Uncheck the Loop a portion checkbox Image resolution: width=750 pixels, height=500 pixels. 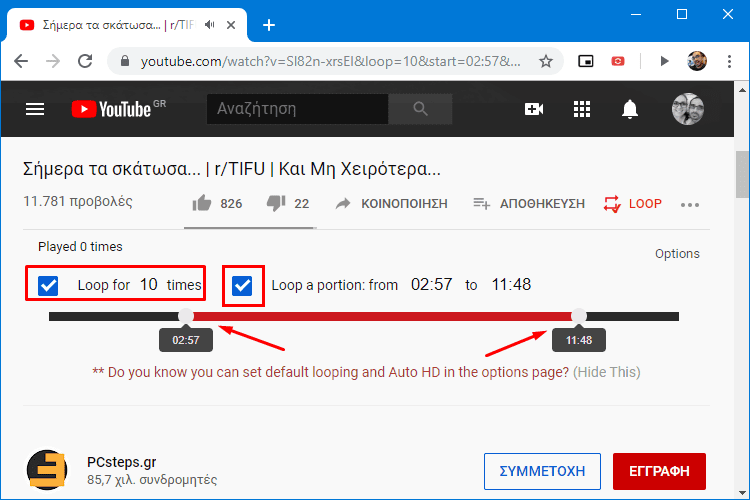click(x=242, y=286)
